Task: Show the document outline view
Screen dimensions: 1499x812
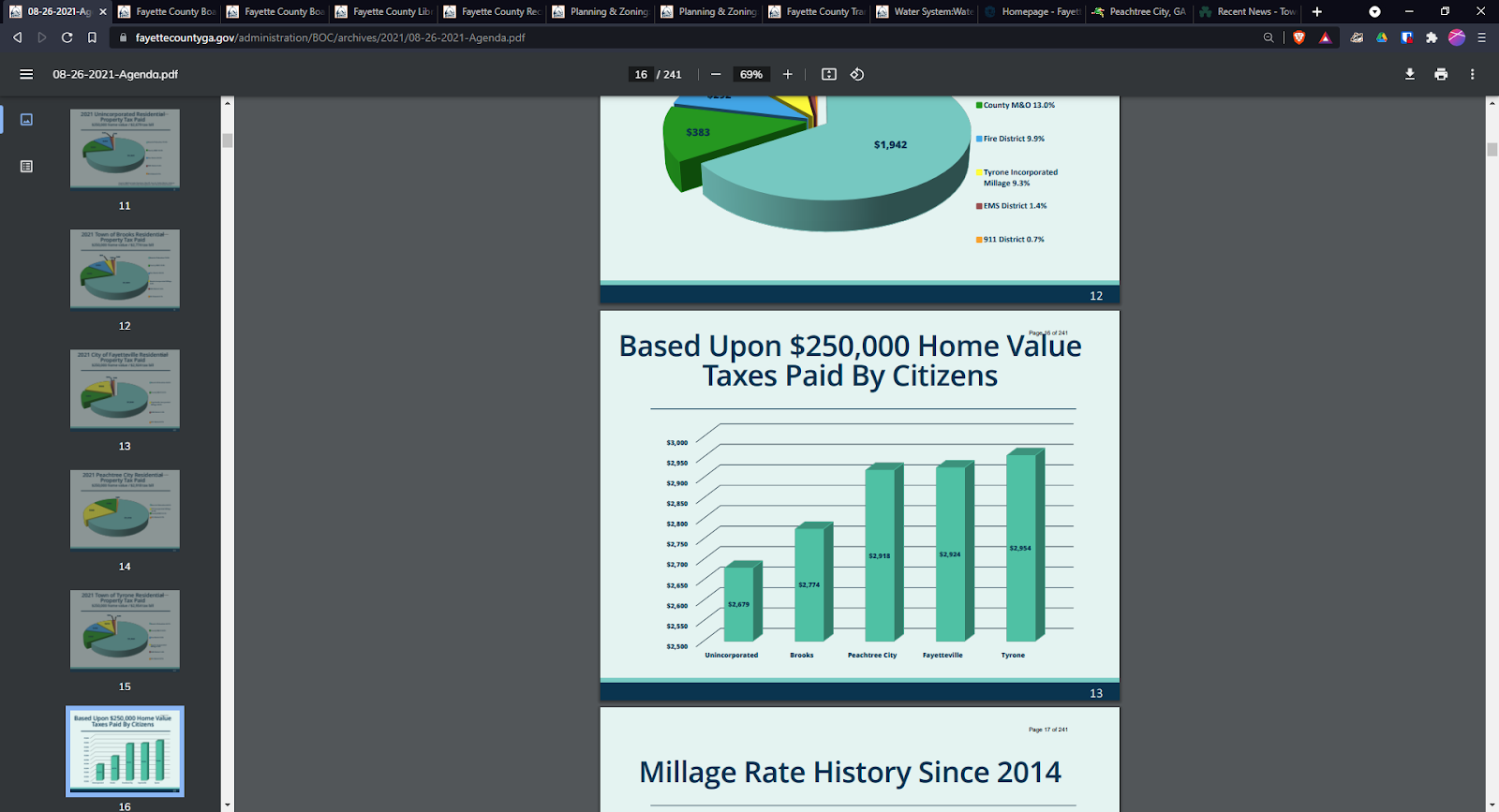Action: (26, 167)
